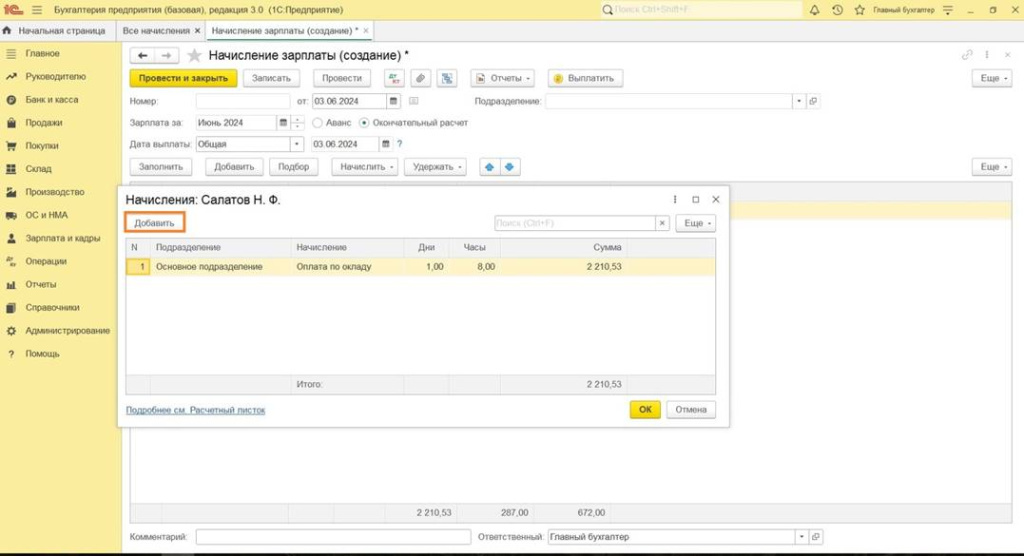Open the history clock icon
This screenshot has height=556, width=1024.
[x=837, y=10]
